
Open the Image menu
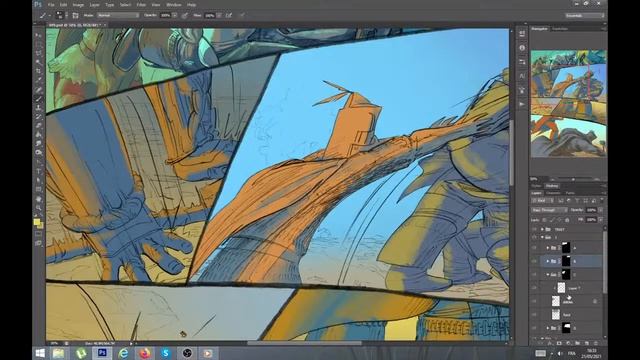coord(78,5)
